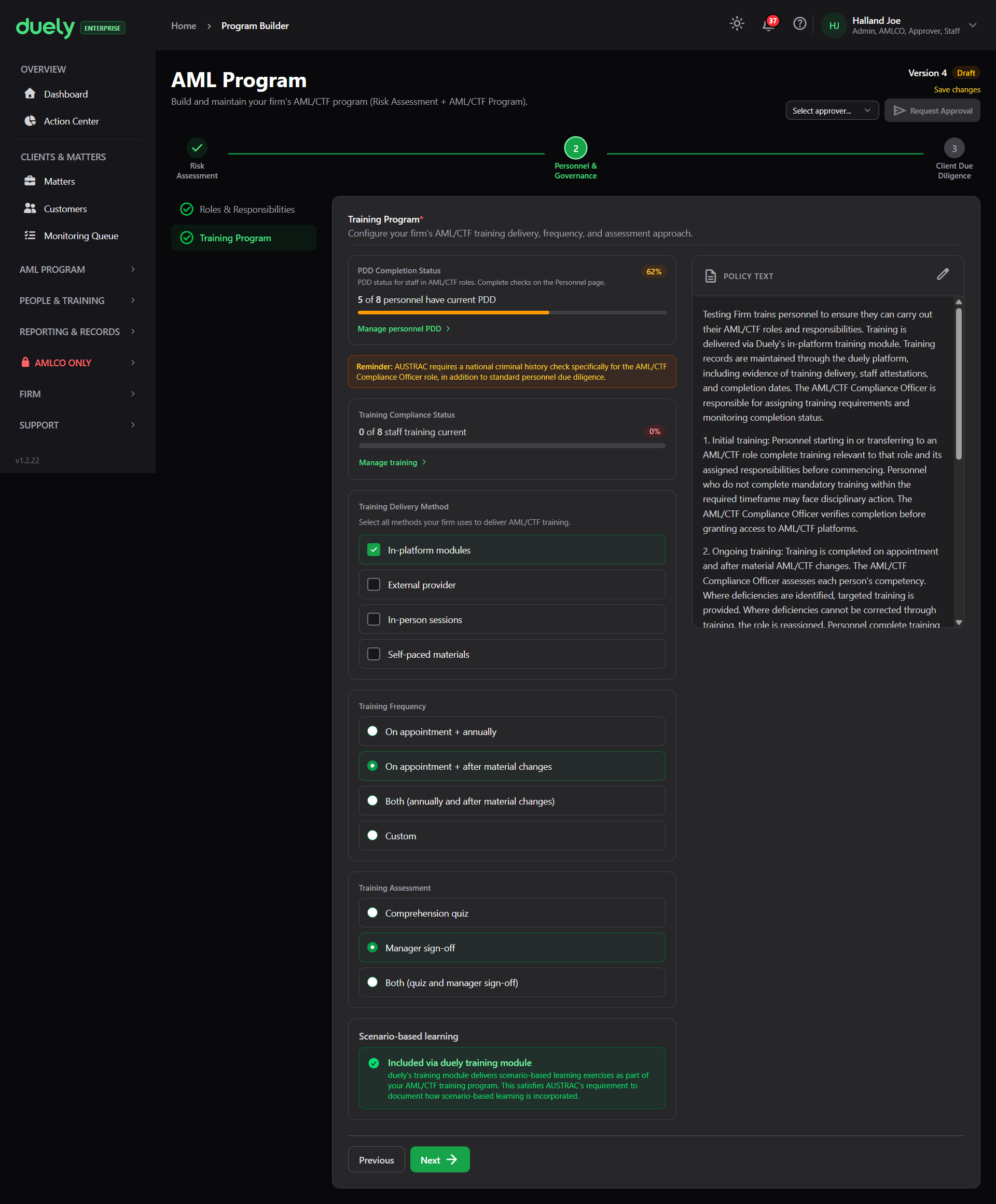Select Custom training frequency
The image size is (996, 1204).
click(x=512, y=835)
